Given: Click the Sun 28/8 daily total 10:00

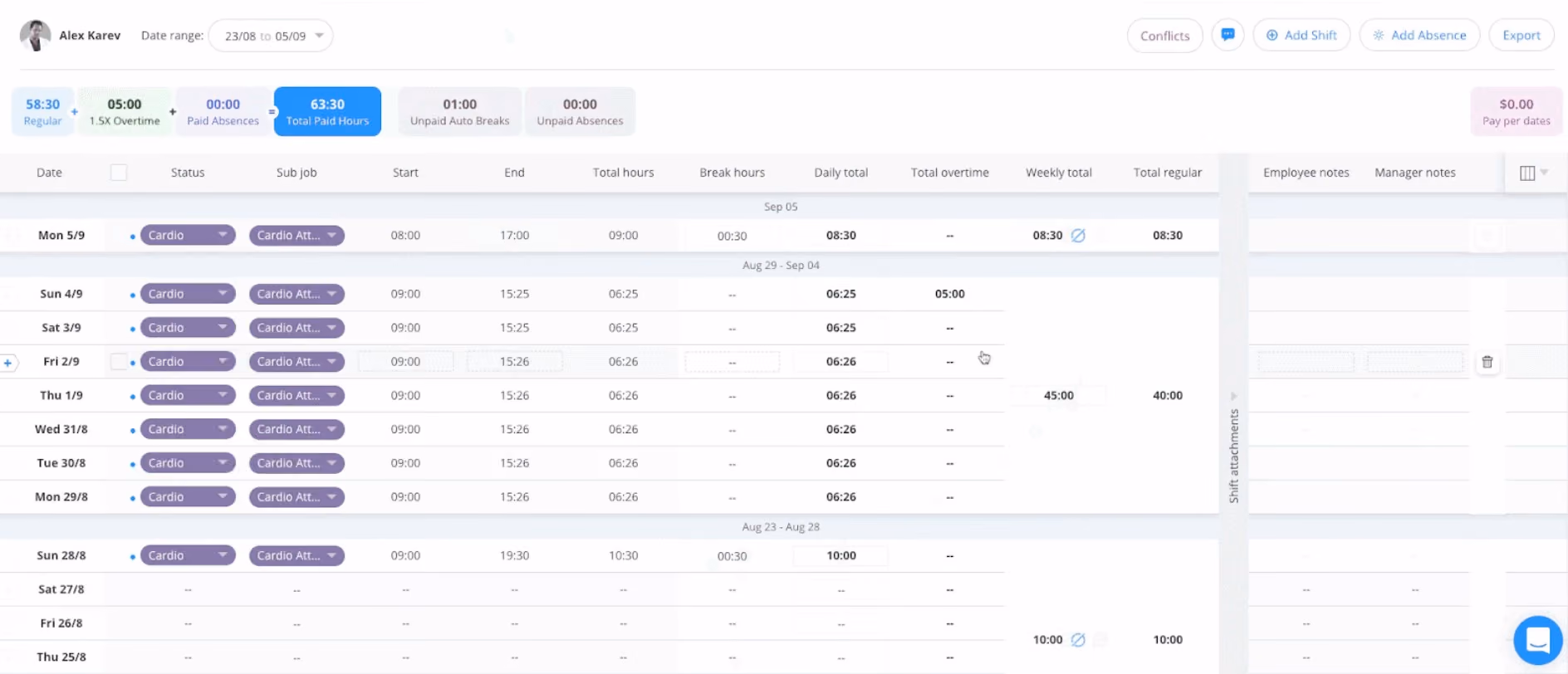Looking at the screenshot, I should (x=840, y=556).
